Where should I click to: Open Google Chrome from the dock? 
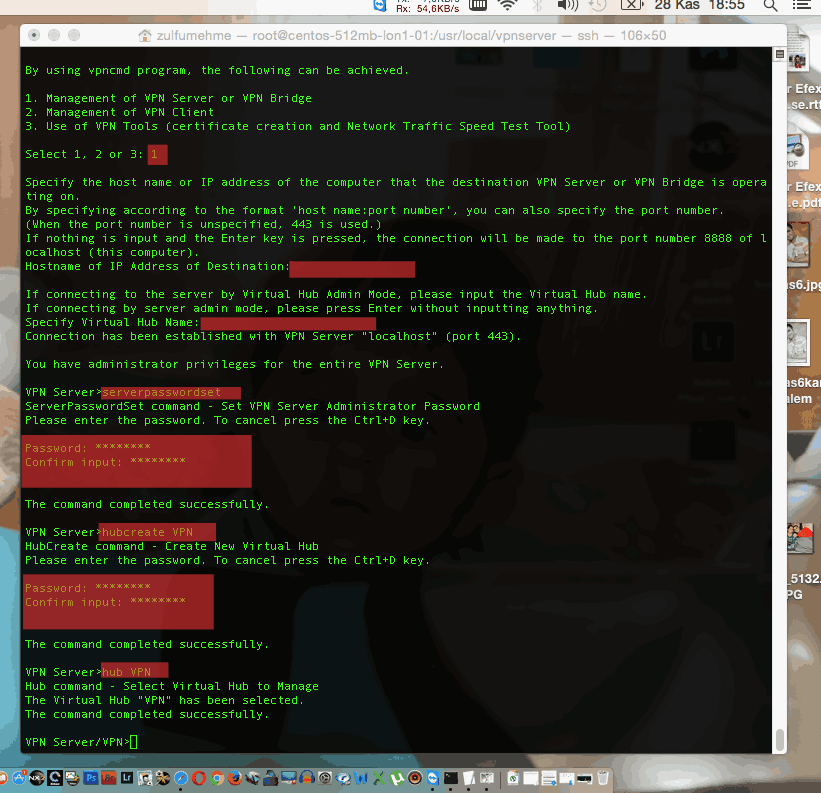217,777
